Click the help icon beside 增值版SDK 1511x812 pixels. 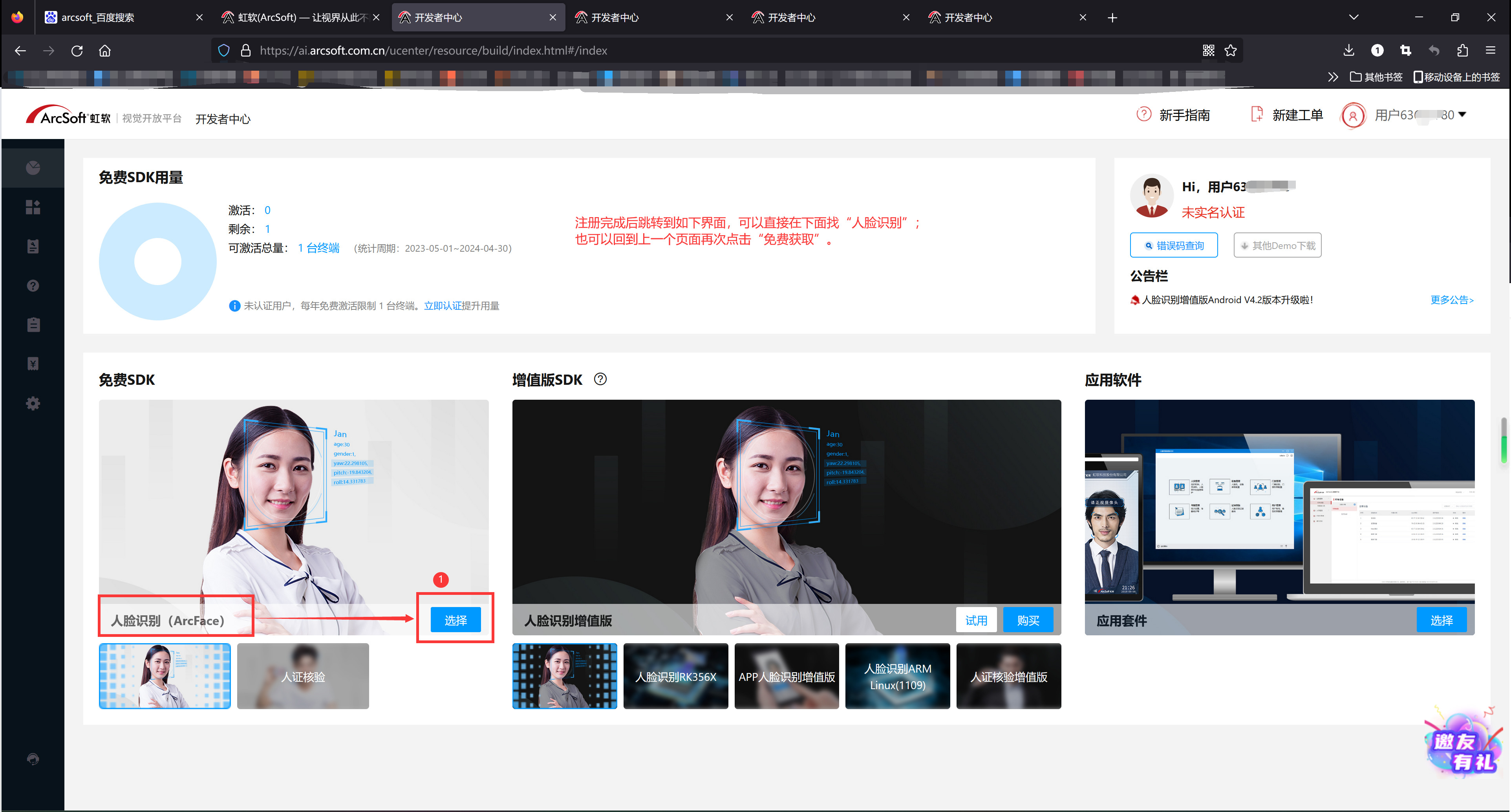(600, 379)
